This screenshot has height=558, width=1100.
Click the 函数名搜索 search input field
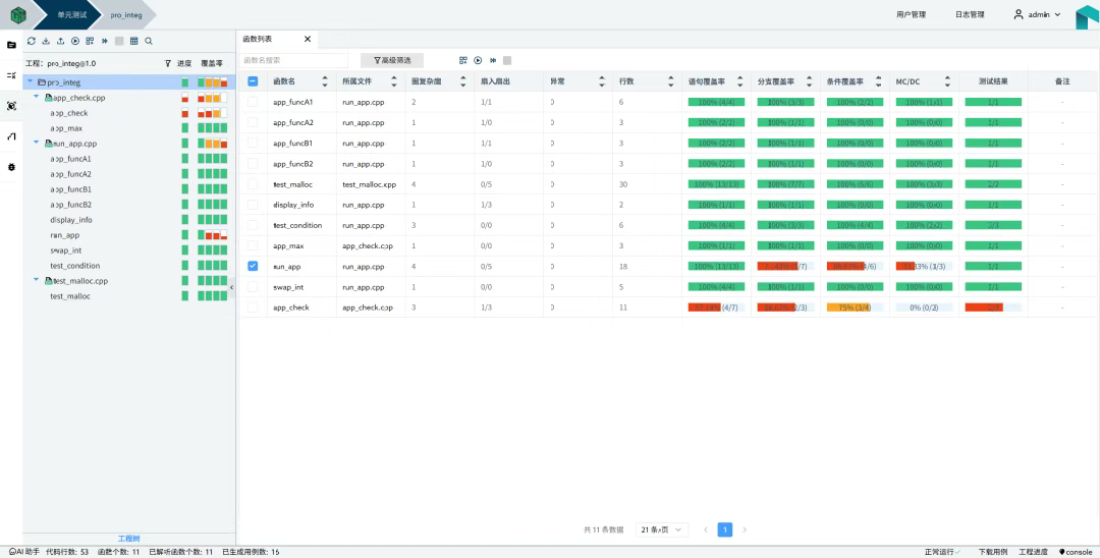[x=293, y=61]
